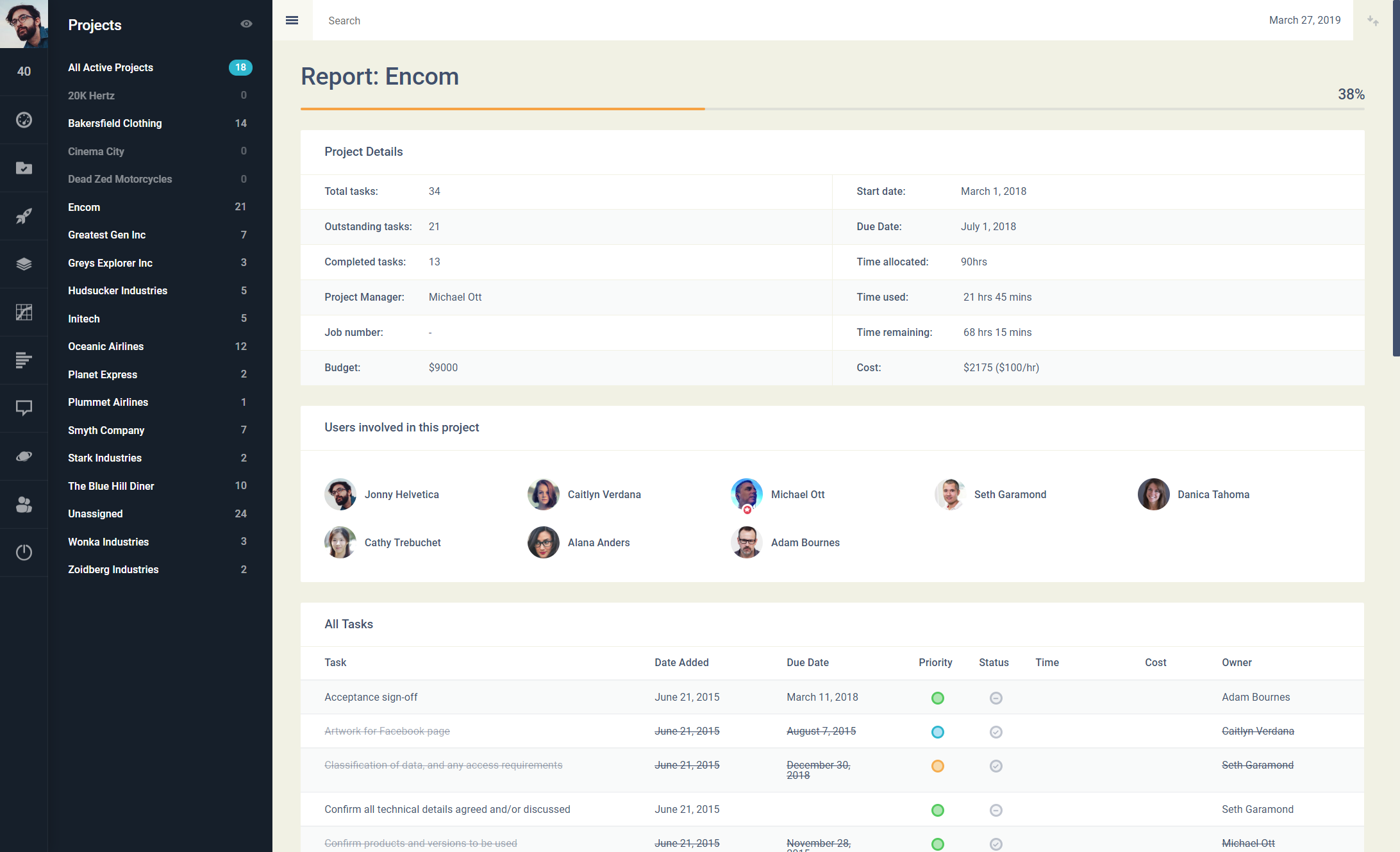Image resolution: width=1400 pixels, height=852 pixels.
Task: Open the users group sidebar icon
Action: point(24,505)
